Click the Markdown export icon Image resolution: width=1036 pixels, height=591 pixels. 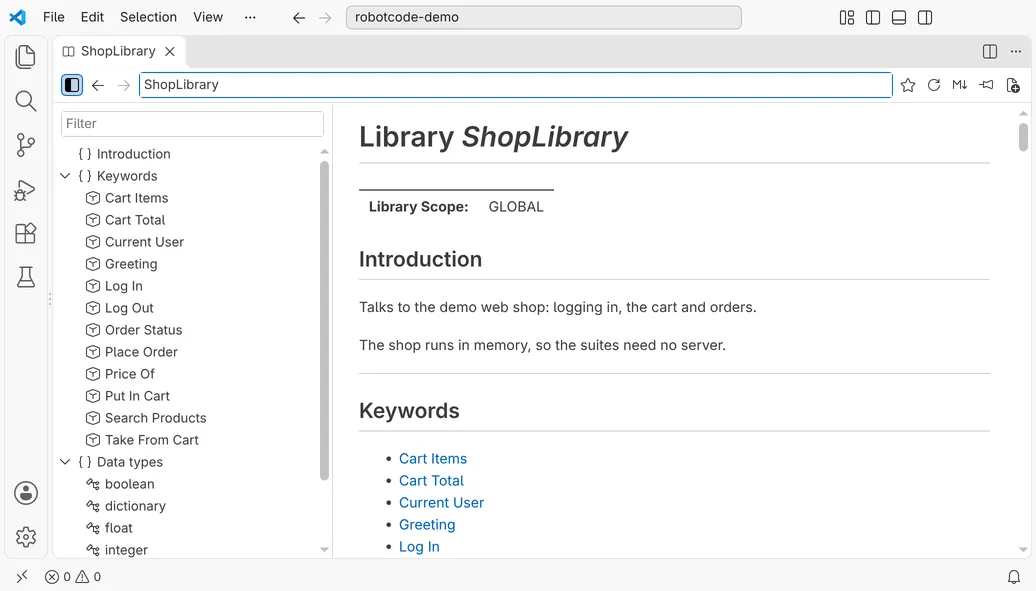click(x=960, y=85)
